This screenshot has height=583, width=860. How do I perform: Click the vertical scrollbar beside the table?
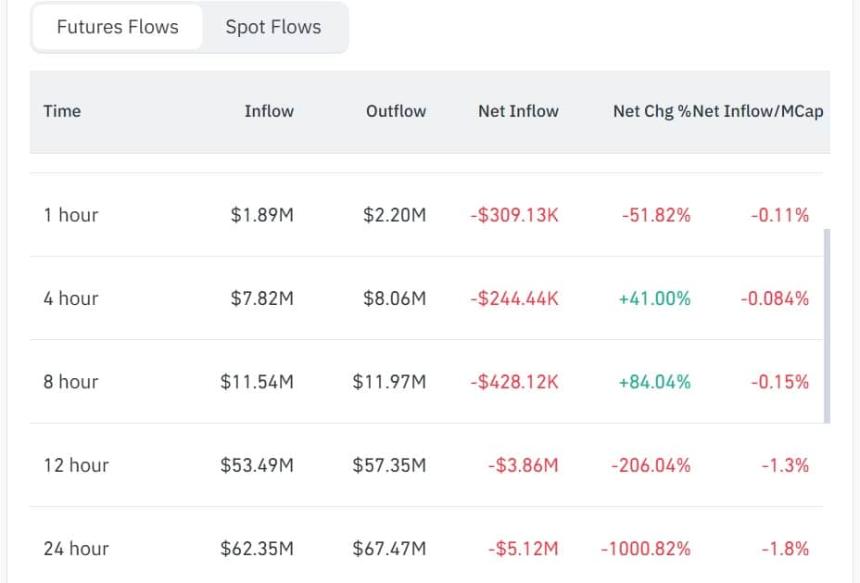click(x=827, y=326)
